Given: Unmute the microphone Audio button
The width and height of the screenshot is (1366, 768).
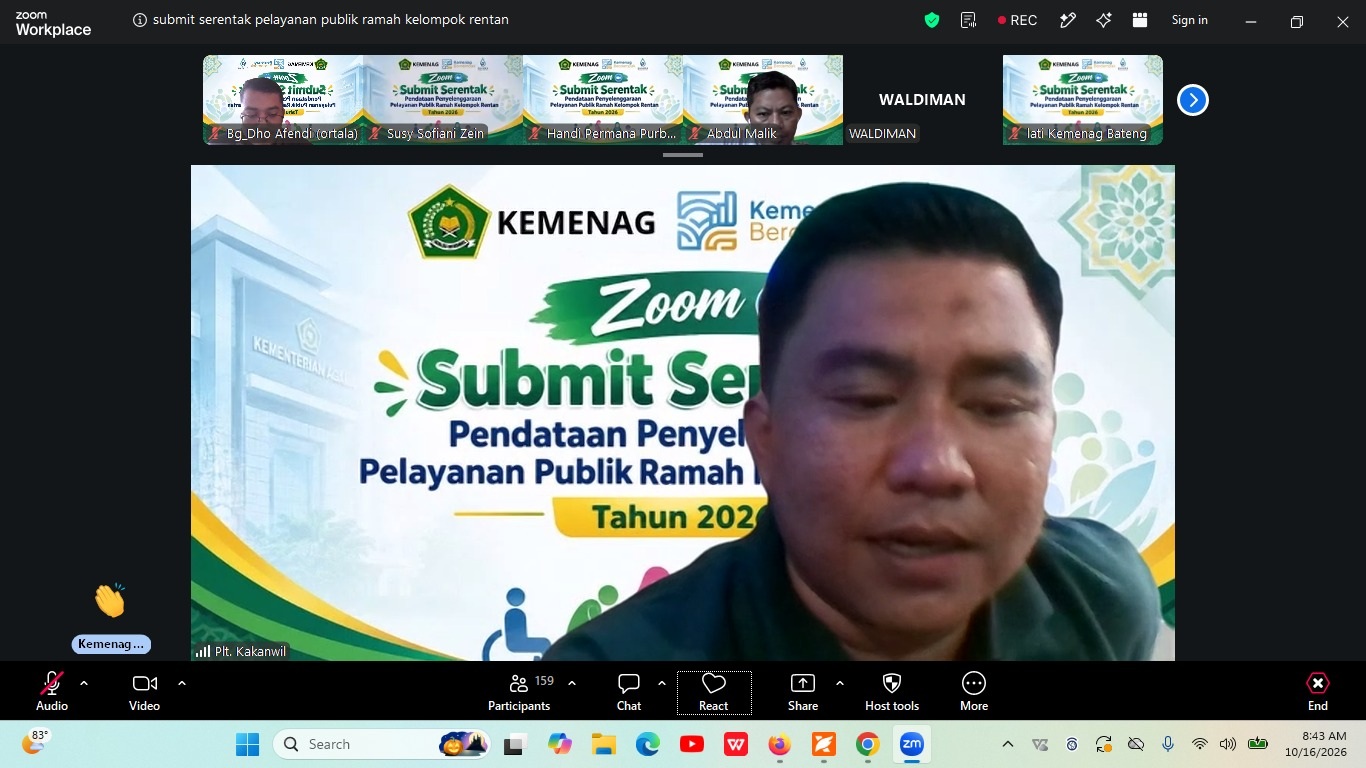Looking at the screenshot, I should click(x=52, y=692).
